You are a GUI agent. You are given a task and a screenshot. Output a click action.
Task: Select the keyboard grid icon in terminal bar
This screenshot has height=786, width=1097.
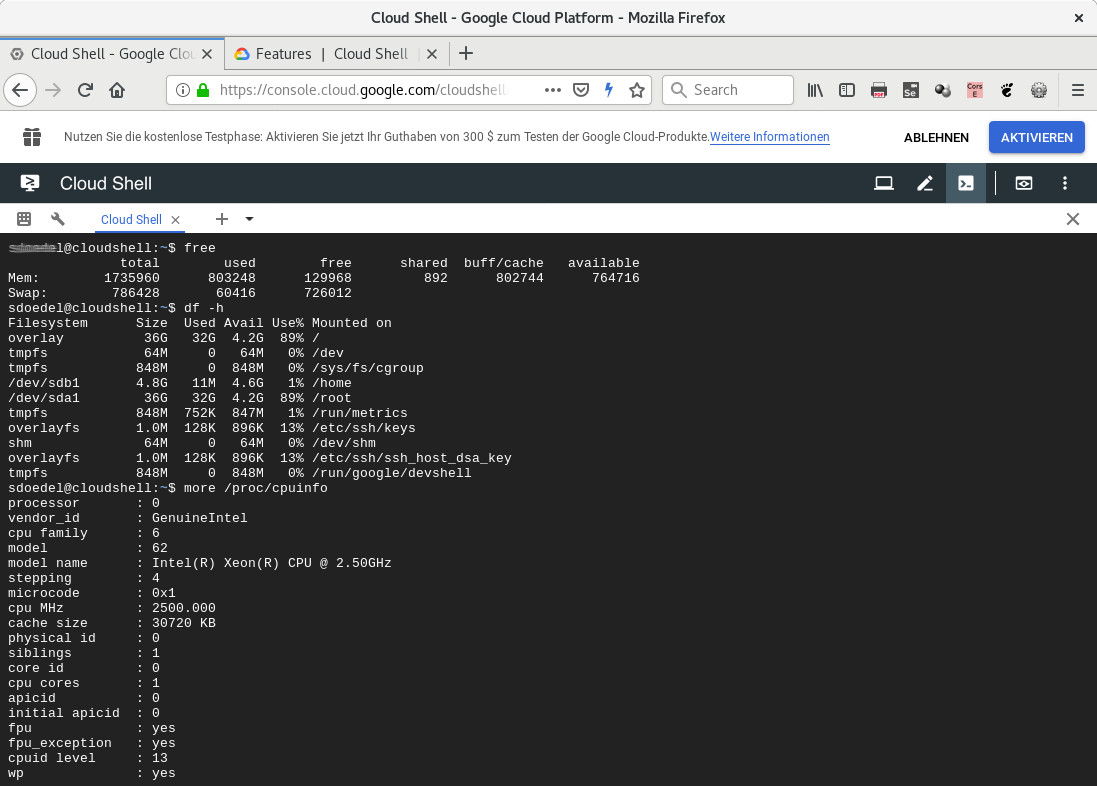(x=24, y=218)
